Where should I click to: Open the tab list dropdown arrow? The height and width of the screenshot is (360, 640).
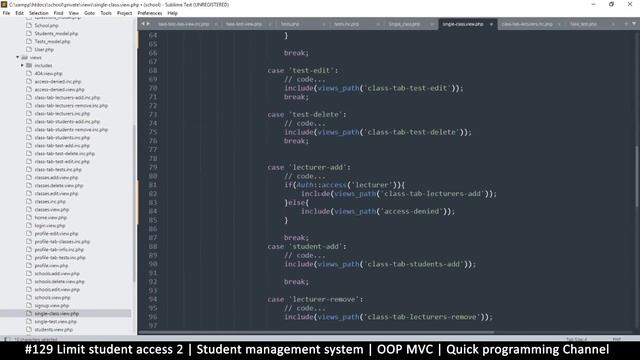tap(634, 24)
